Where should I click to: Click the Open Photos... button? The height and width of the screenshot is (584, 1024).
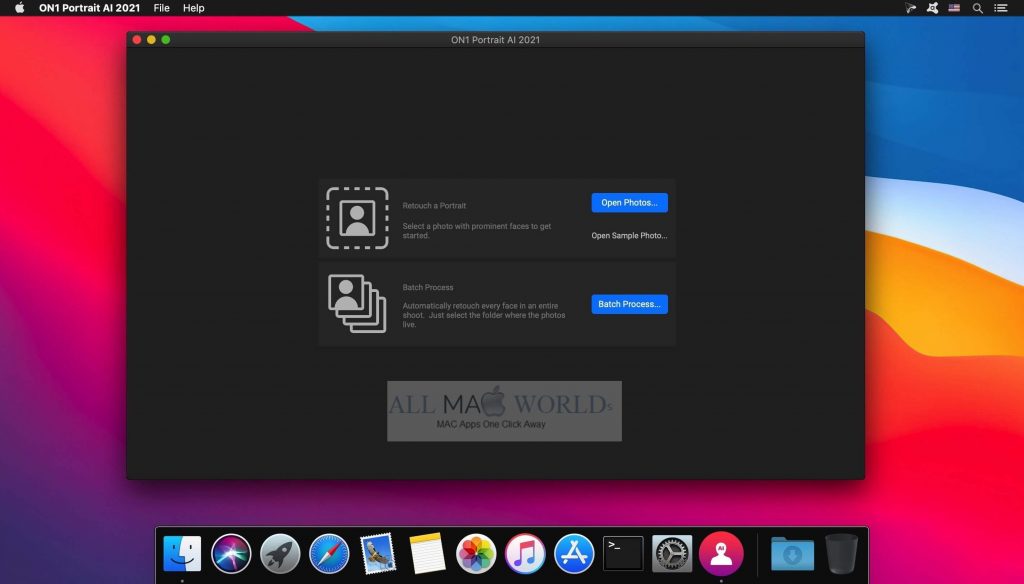pos(629,203)
